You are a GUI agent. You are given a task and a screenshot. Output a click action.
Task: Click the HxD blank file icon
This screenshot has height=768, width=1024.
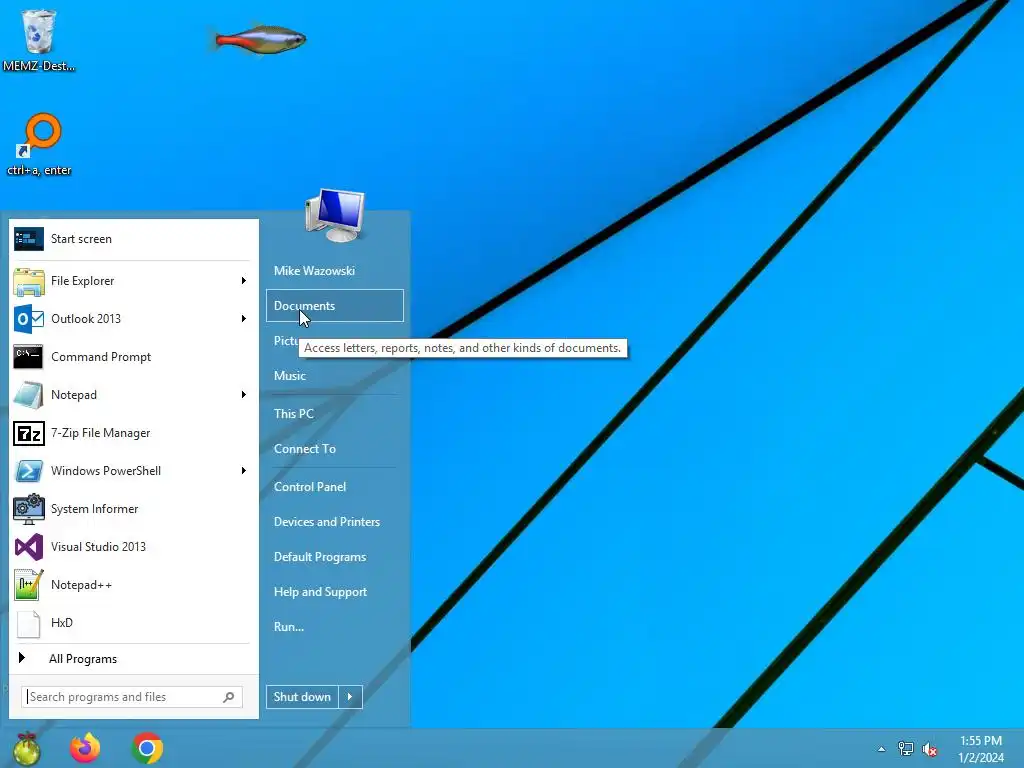[x=29, y=623]
